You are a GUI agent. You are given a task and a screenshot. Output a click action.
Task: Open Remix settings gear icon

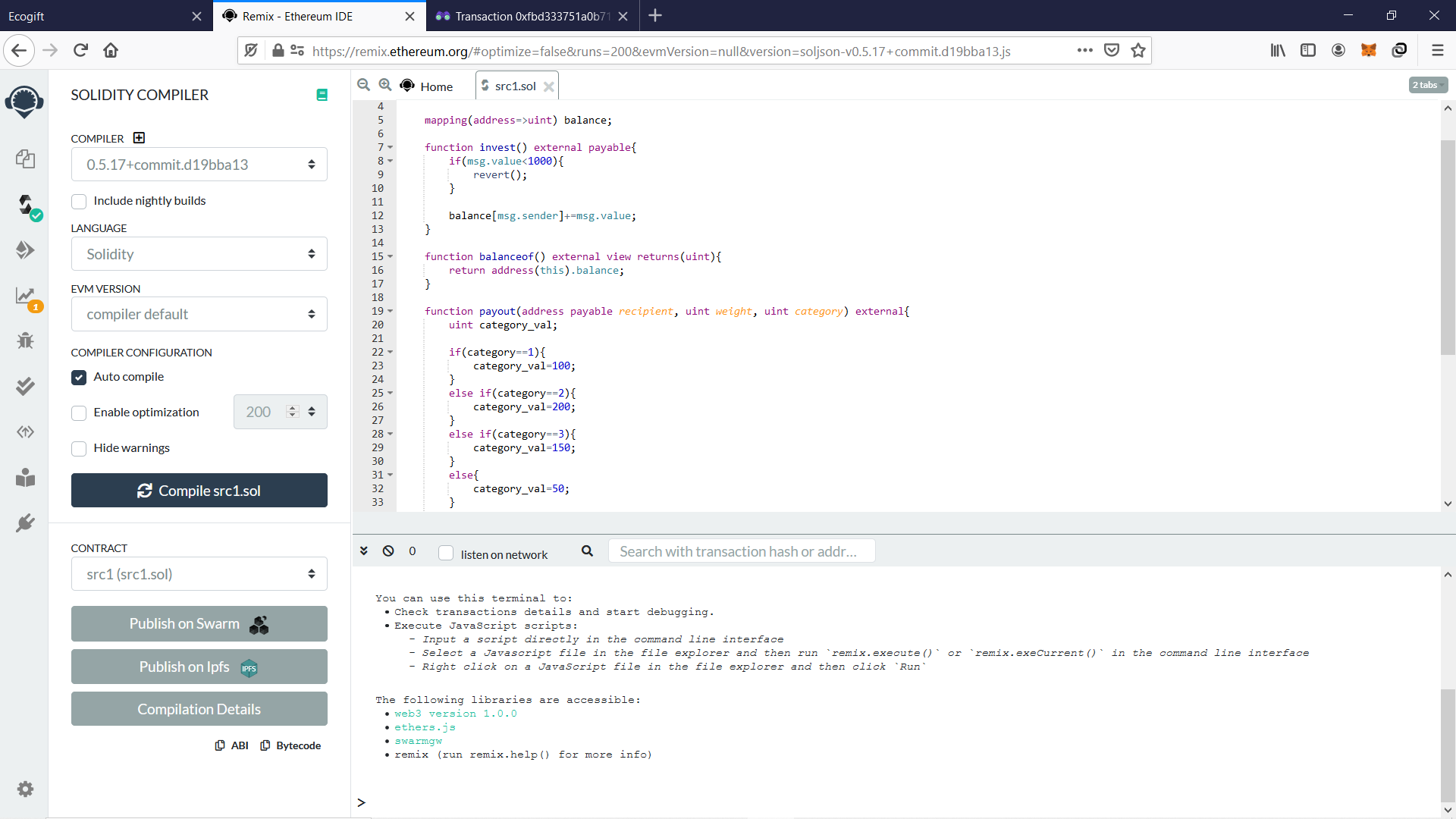(25, 789)
